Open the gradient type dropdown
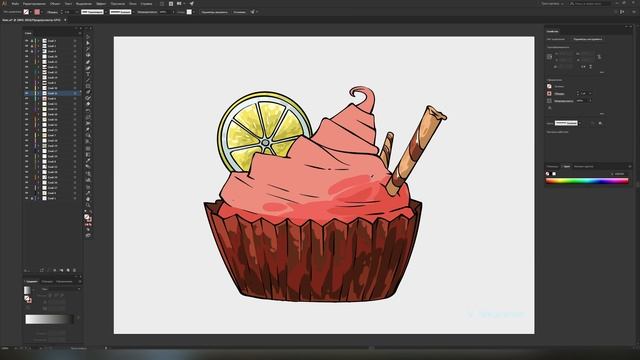640x360 pixels. click(x=61, y=289)
